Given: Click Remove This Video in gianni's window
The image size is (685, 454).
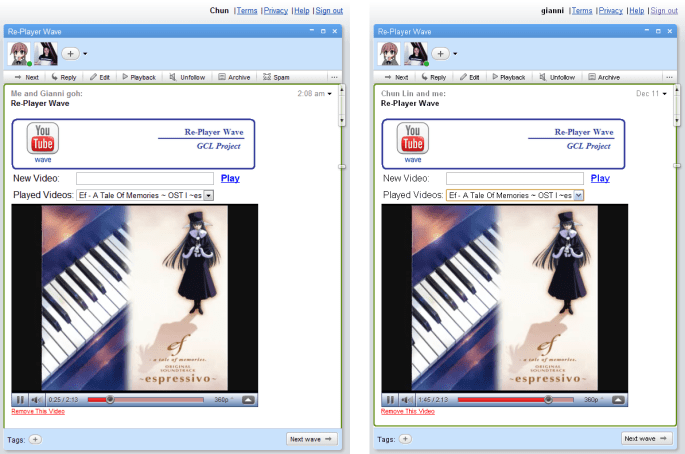Looking at the screenshot, I should tap(408, 411).
